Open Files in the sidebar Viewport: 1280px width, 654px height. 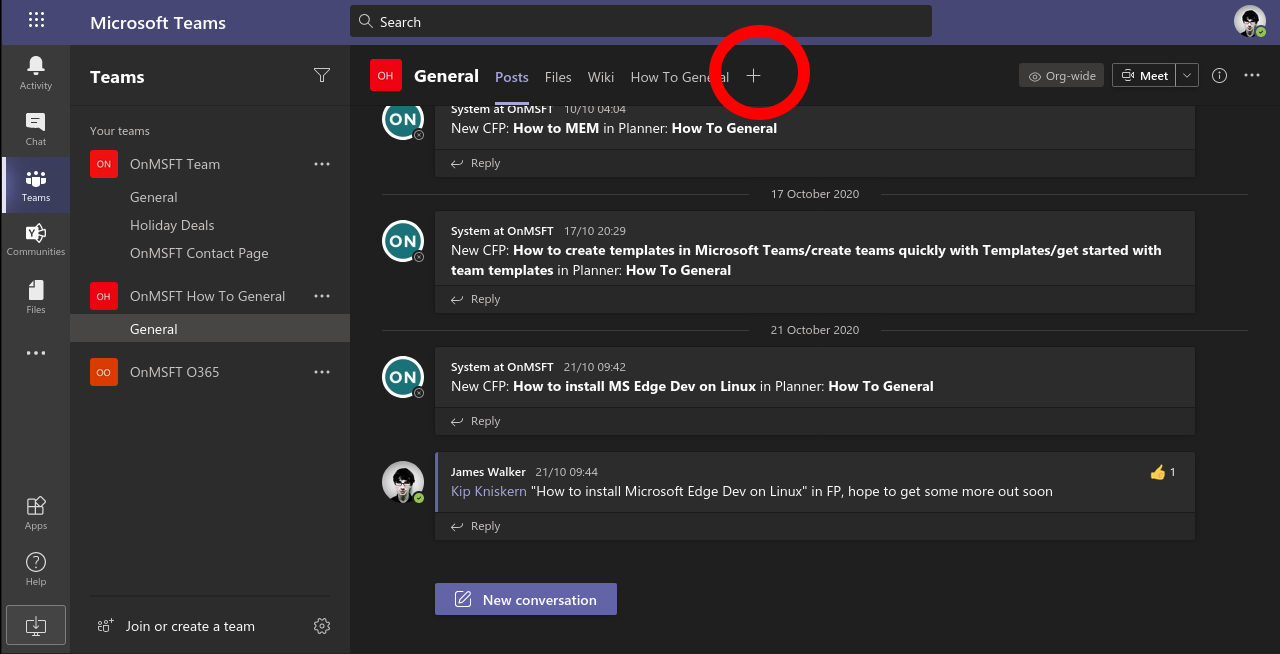pyautogui.click(x=36, y=297)
